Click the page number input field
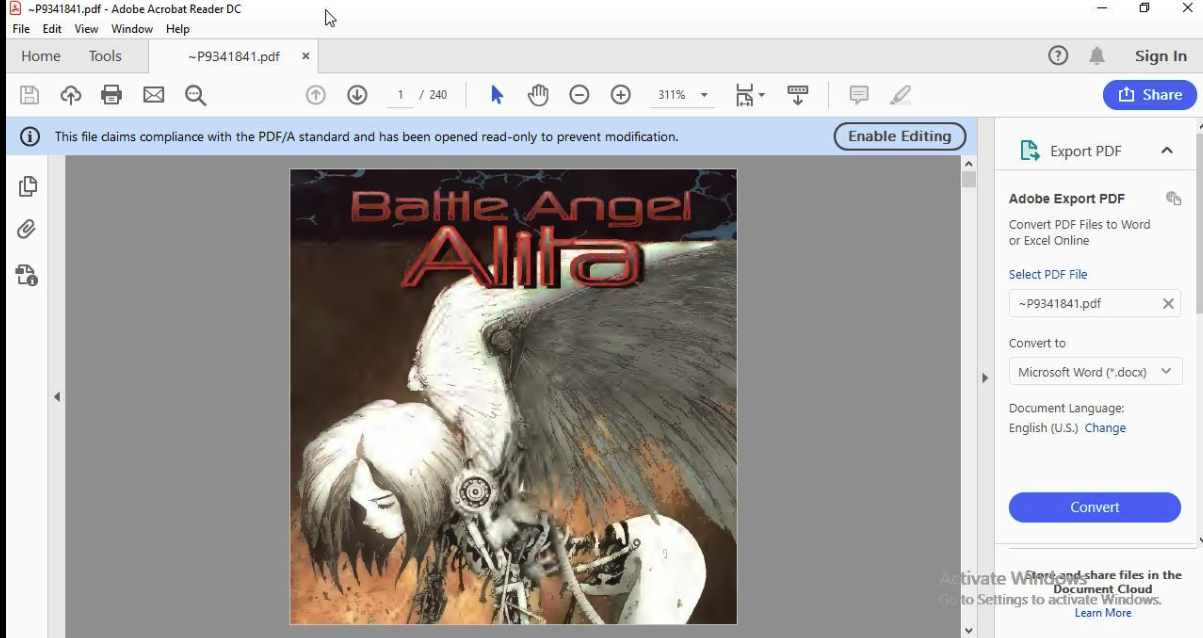This screenshot has height=638, width=1203. click(400, 95)
